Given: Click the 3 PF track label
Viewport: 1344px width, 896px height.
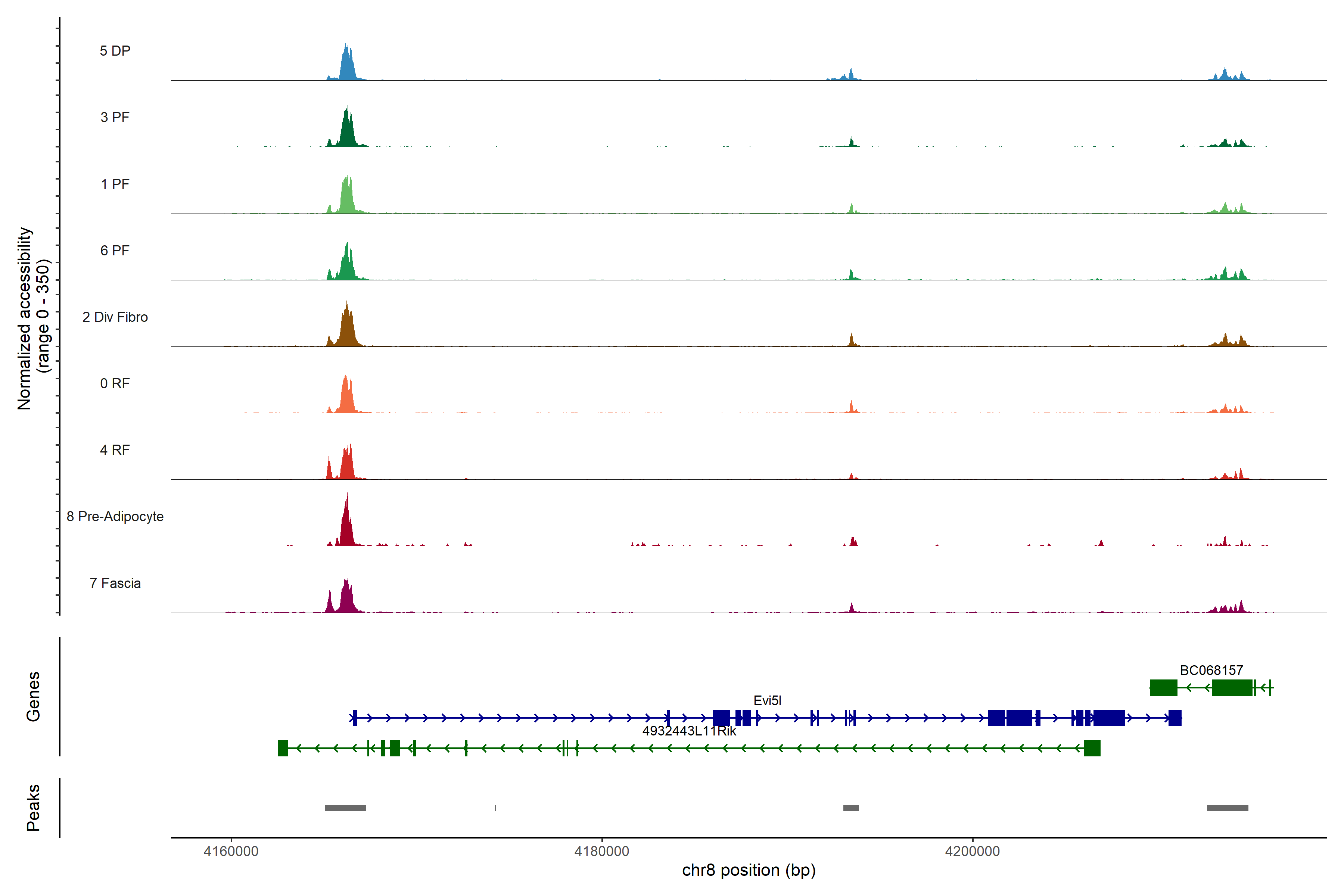Looking at the screenshot, I should click(115, 117).
